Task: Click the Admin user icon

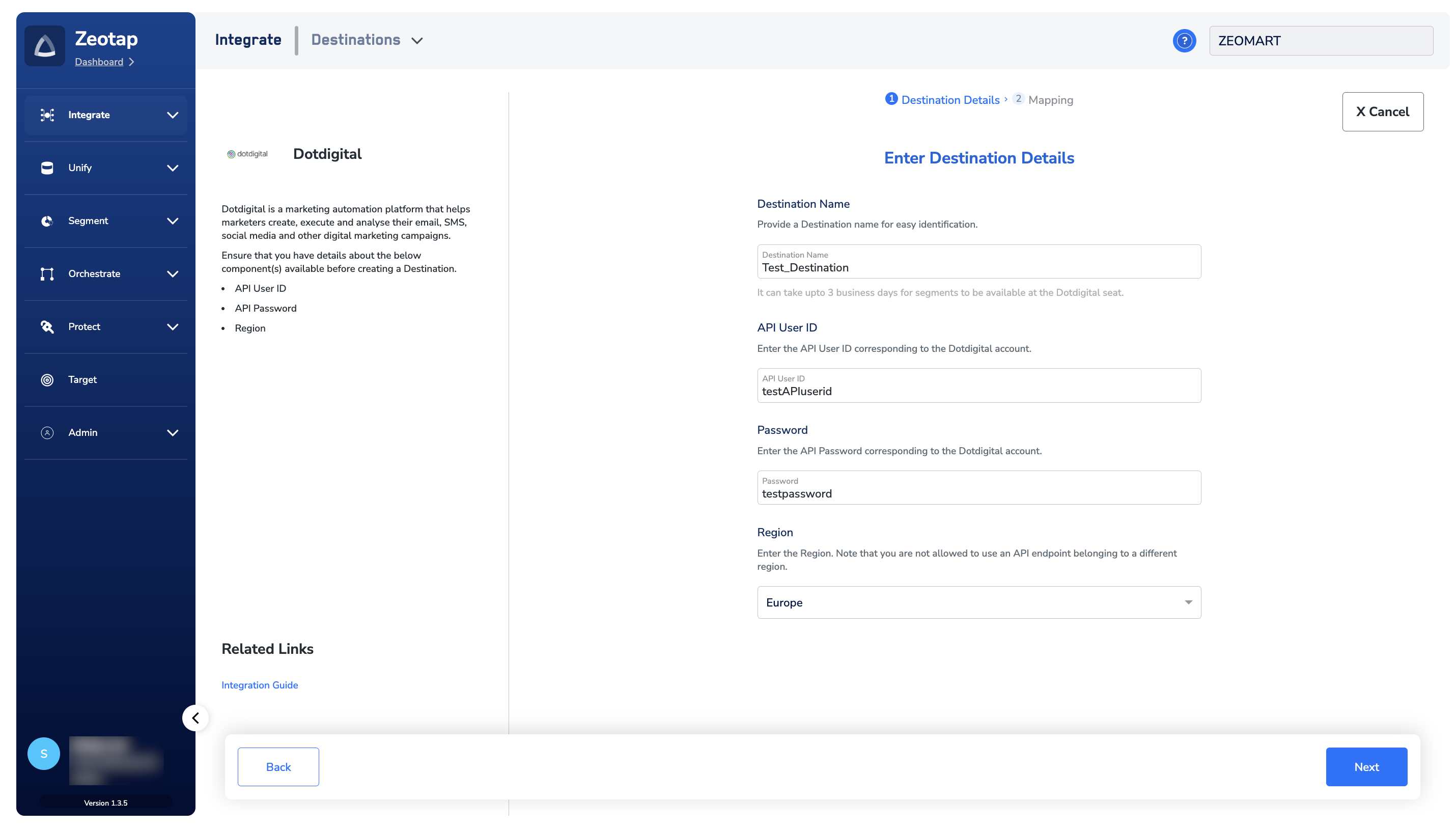Action: [47, 433]
